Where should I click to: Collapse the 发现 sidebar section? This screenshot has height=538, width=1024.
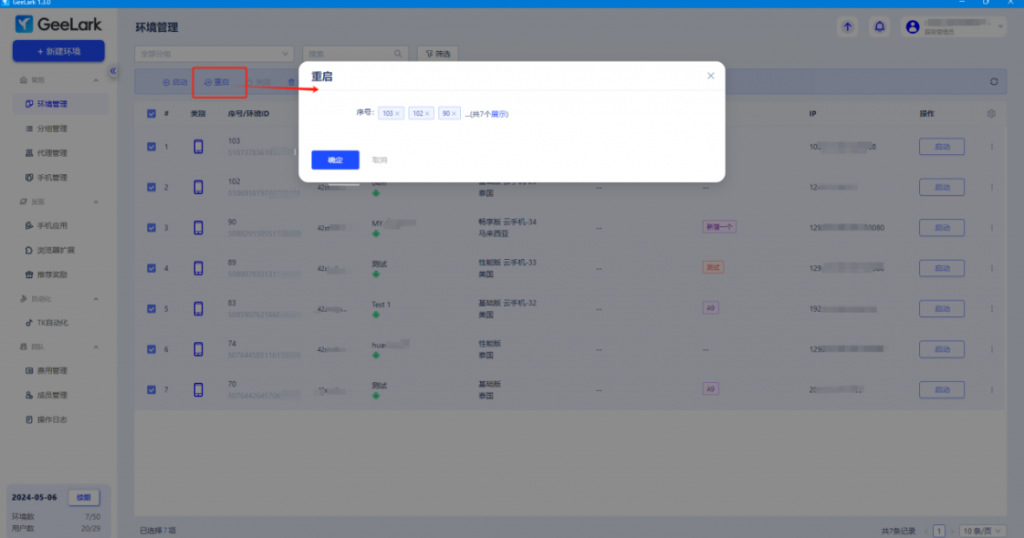pos(96,202)
